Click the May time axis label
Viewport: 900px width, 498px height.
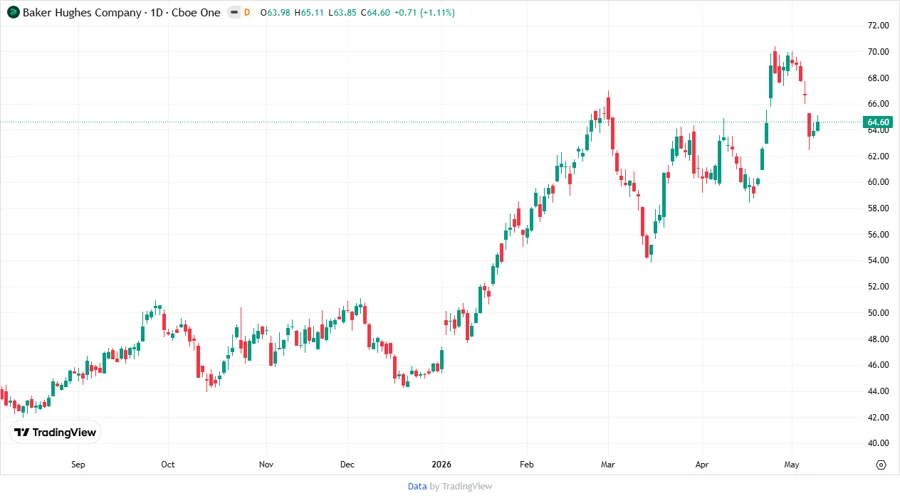tap(792, 464)
